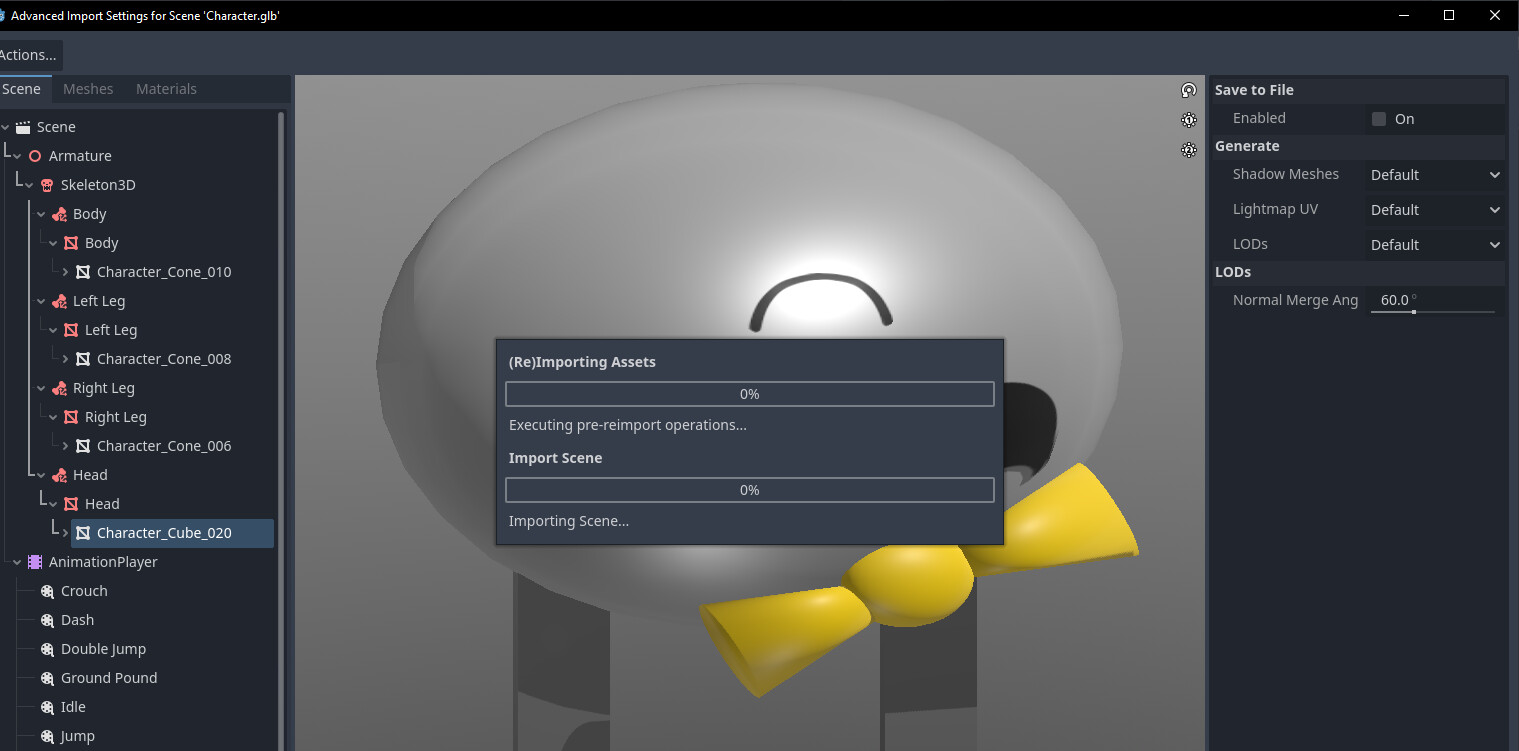This screenshot has width=1519, height=751.
Task: Switch to the Meshes tab
Action: click(x=88, y=89)
